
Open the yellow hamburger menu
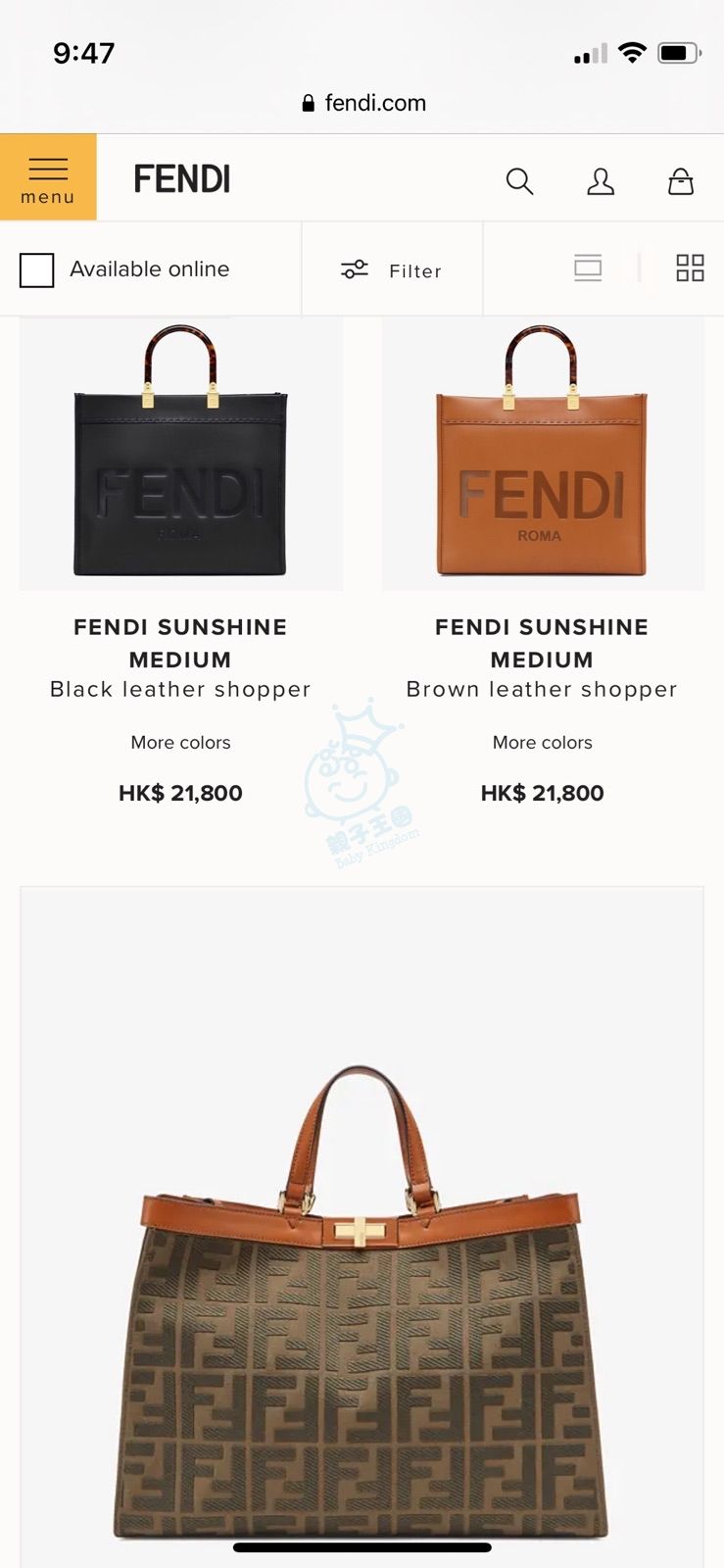tap(48, 177)
